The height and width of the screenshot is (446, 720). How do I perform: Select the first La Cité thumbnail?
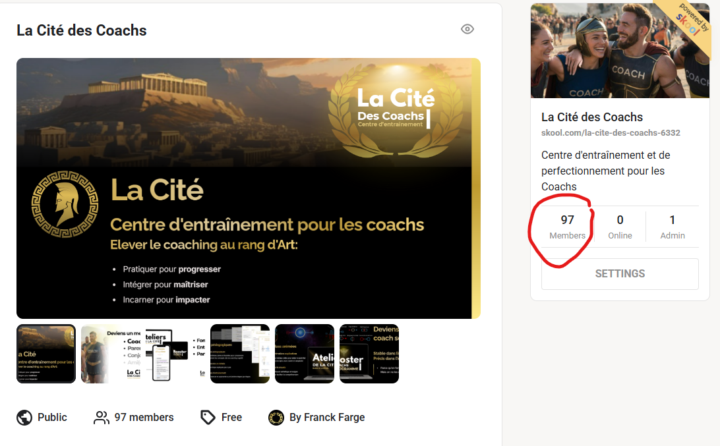click(46, 354)
